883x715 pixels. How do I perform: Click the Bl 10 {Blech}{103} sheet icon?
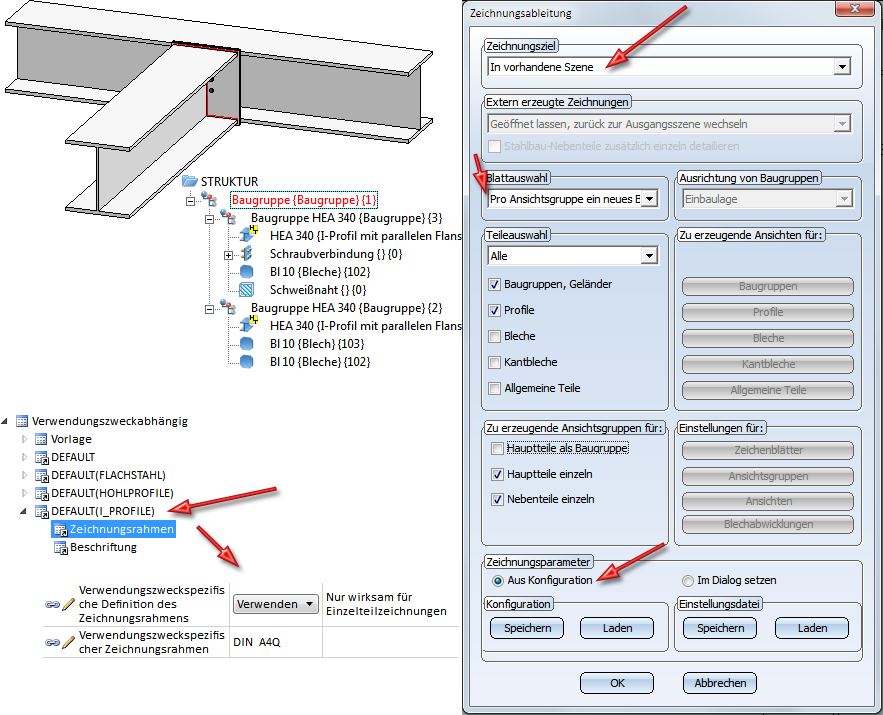click(246, 343)
